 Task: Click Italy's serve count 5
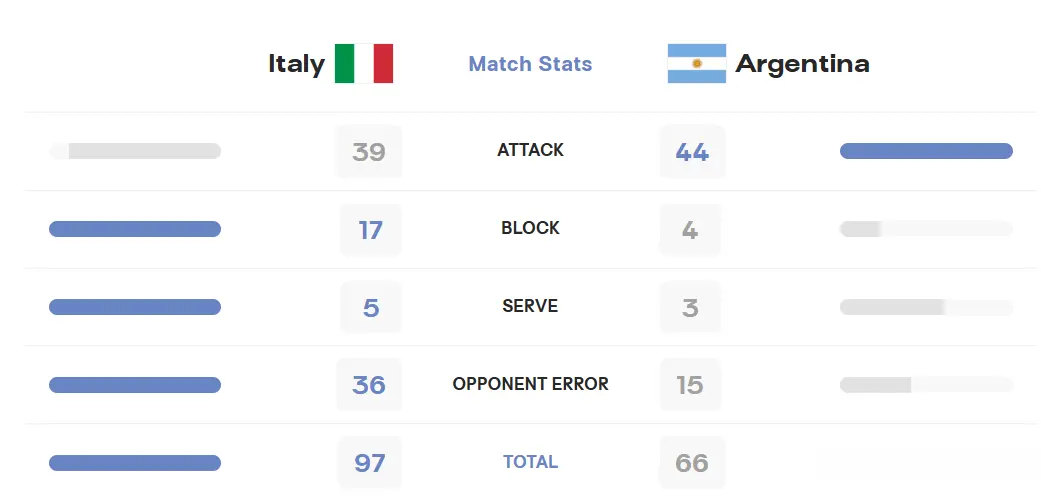(370, 308)
